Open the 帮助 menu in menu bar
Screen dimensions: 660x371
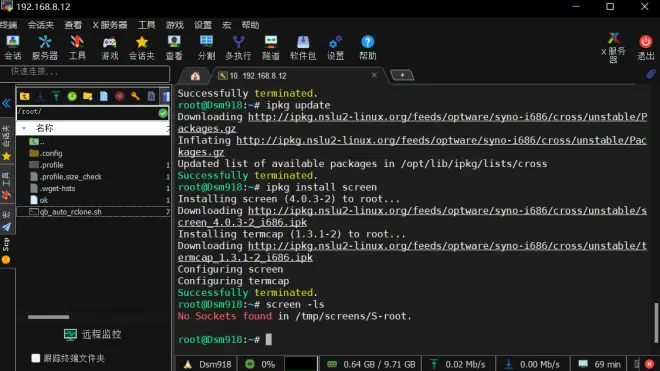pyautogui.click(x=250, y=25)
